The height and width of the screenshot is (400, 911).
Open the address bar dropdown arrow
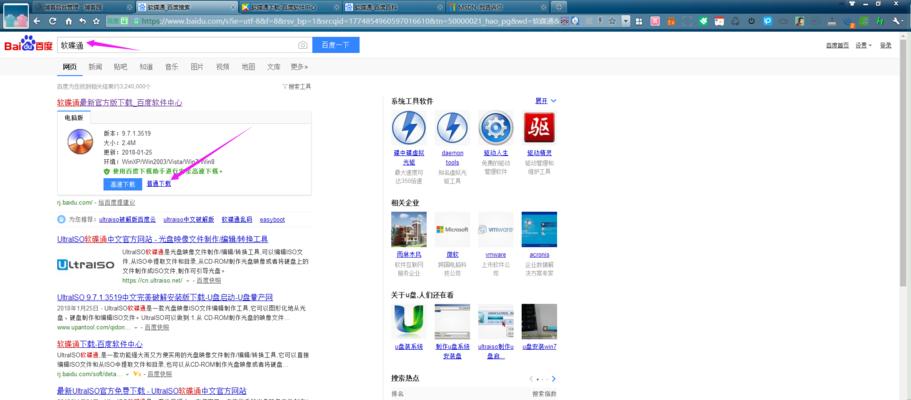click(x=626, y=21)
